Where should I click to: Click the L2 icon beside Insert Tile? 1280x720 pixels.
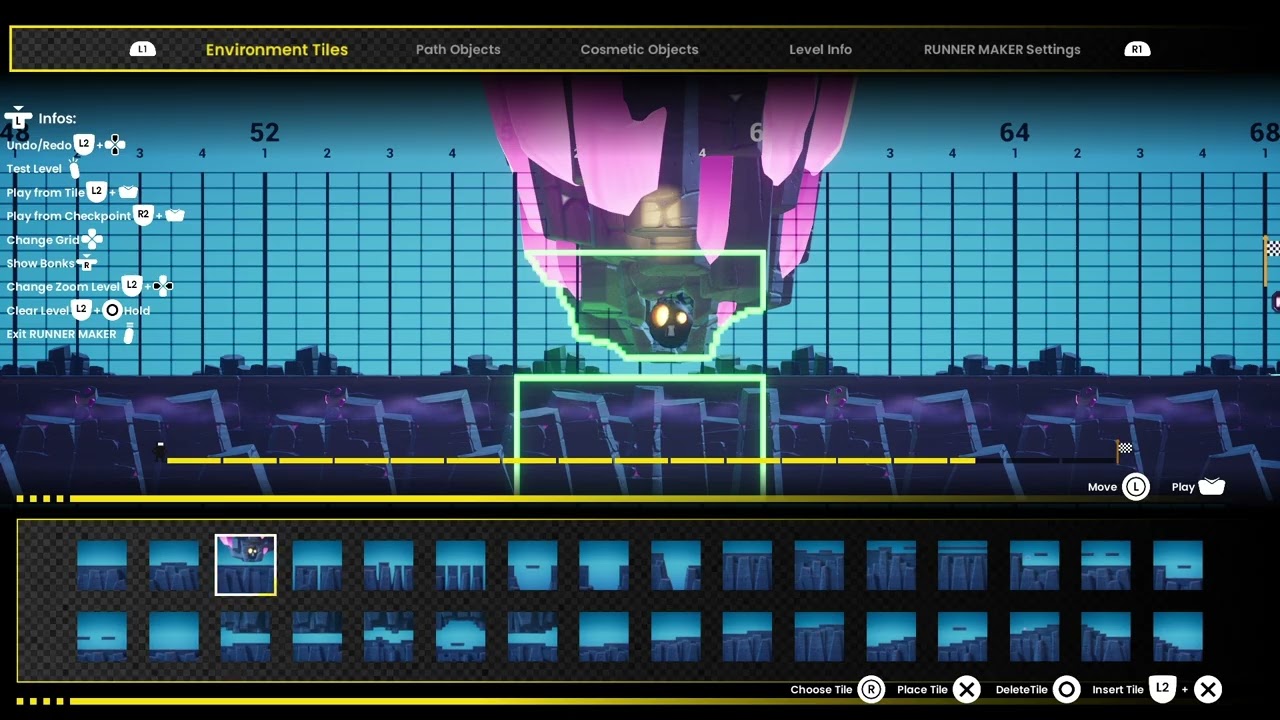point(1162,688)
